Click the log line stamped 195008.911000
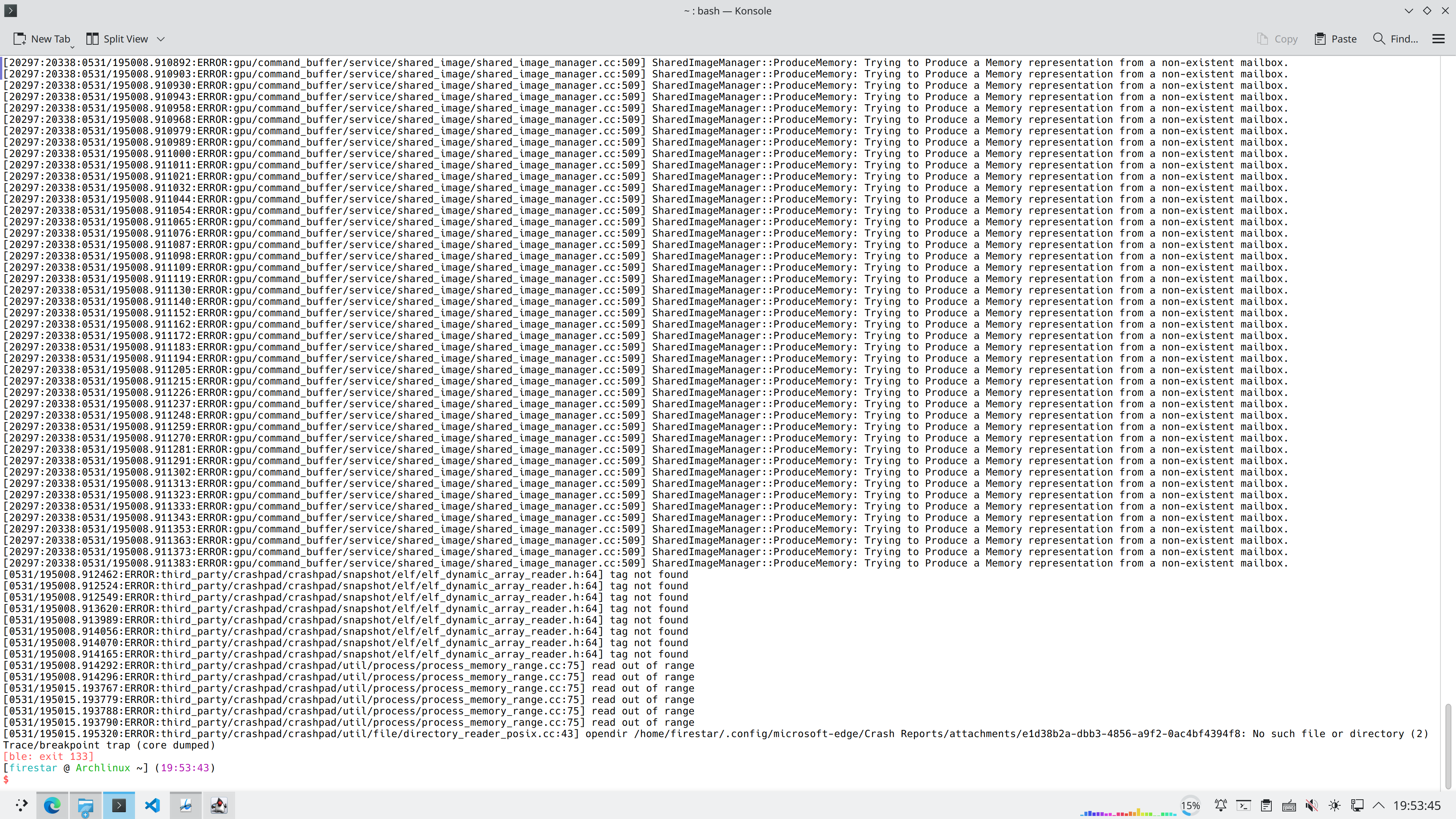 click(x=645, y=154)
